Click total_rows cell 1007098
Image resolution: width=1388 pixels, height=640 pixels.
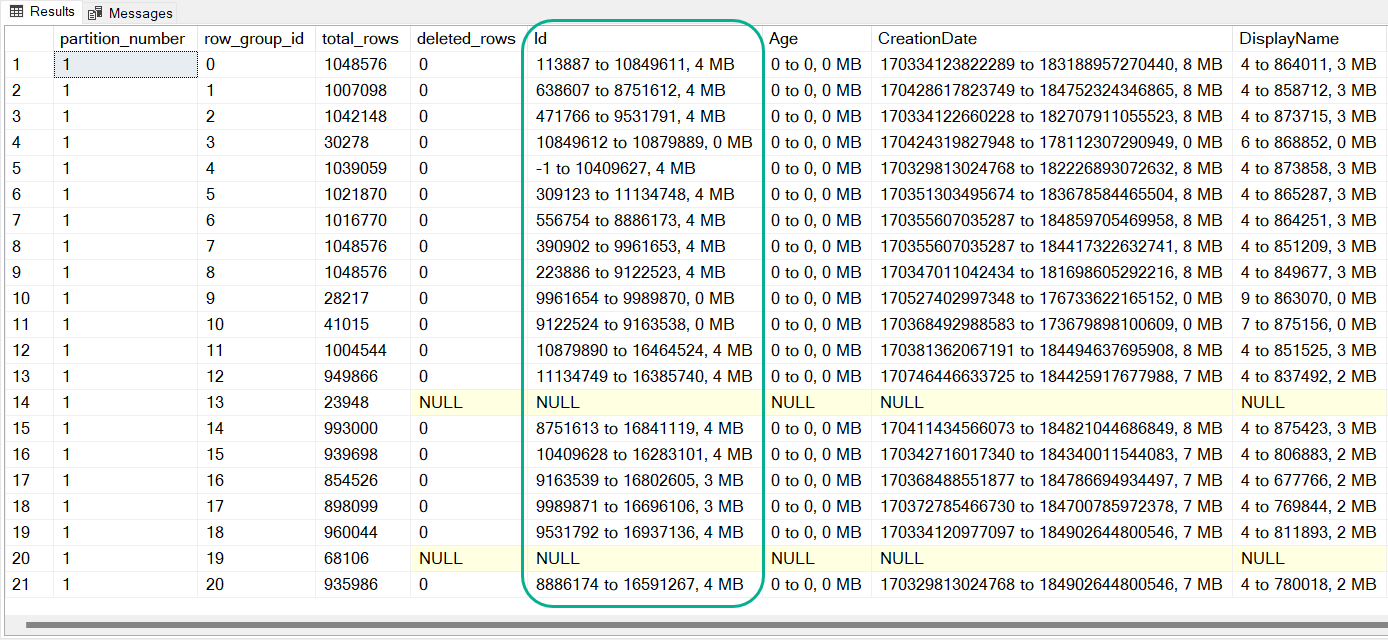pyautogui.click(x=362, y=91)
